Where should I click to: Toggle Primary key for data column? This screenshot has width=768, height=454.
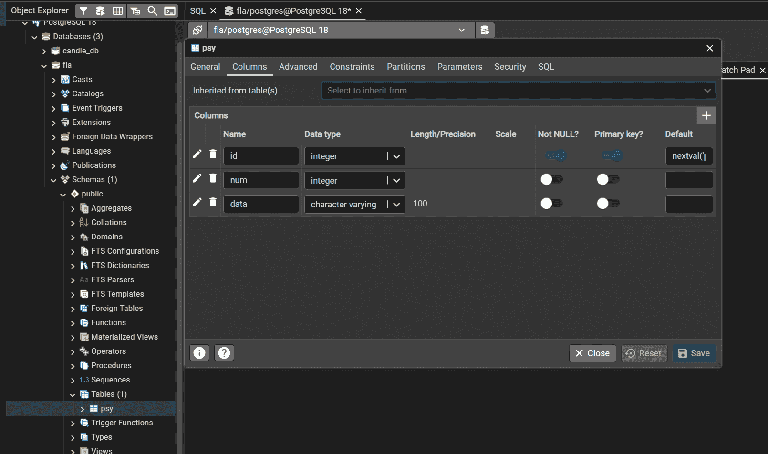(x=608, y=203)
